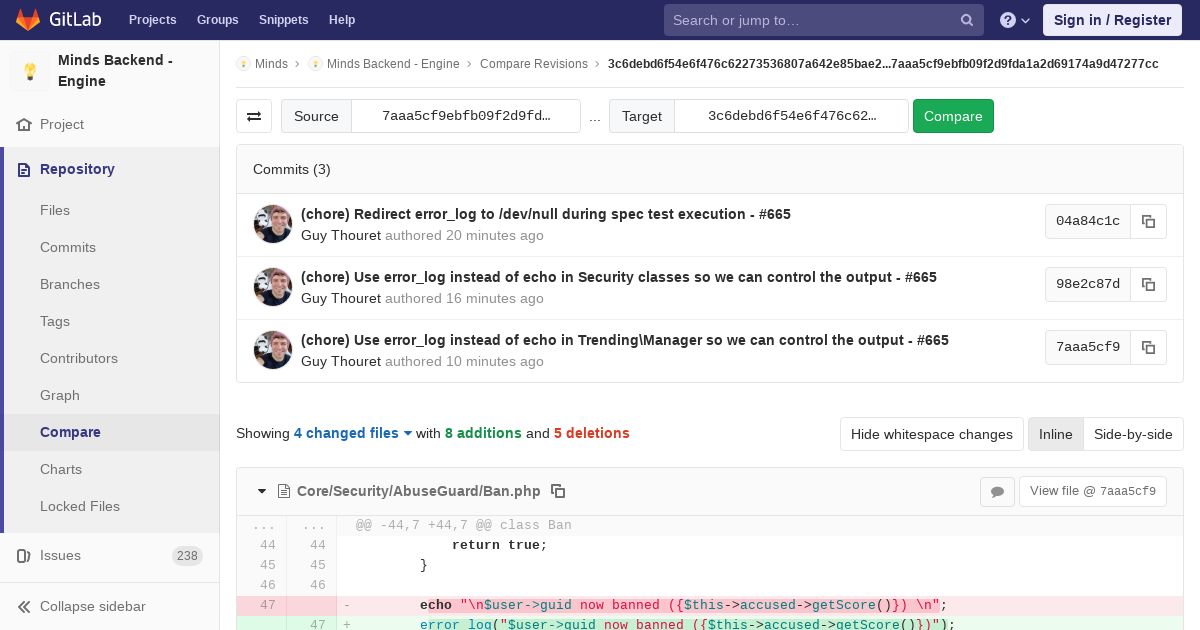Open Commits in the repository sidebar
This screenshot has height=630, width=1200.
[x=68, y=247]
